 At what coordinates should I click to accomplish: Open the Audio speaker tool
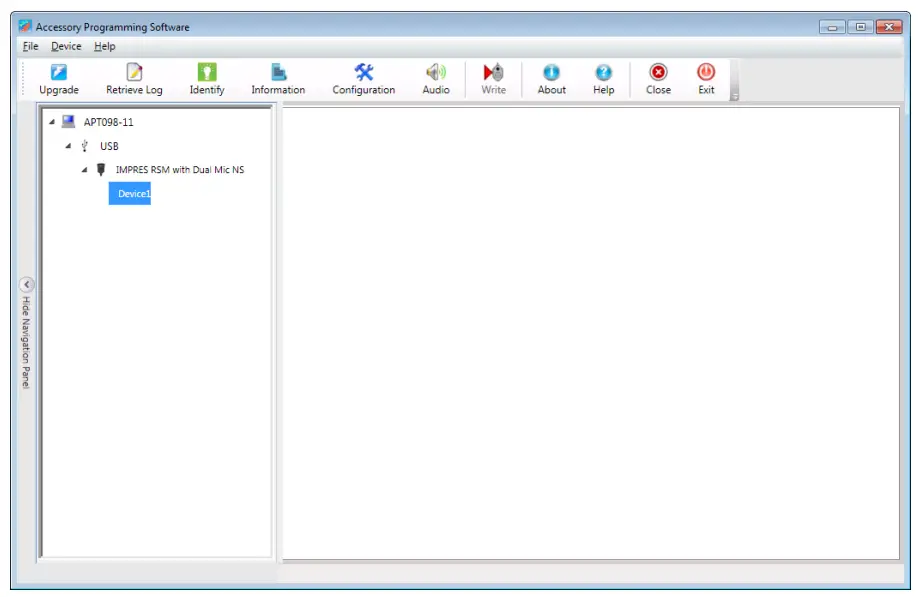tap(436, 79)
